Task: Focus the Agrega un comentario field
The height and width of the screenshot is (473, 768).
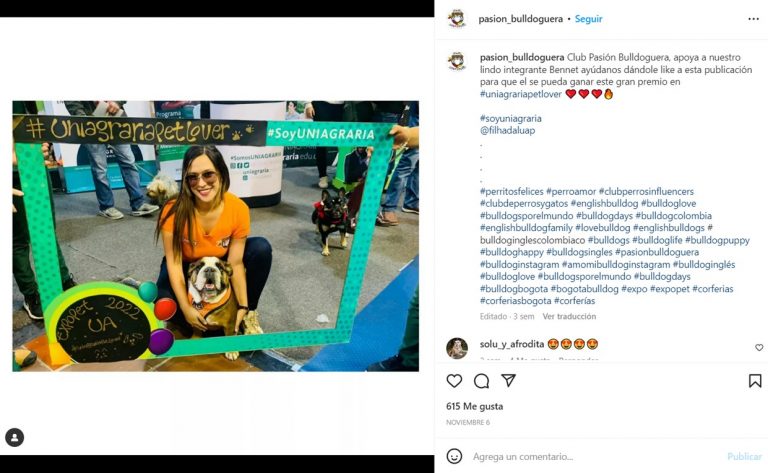Action: point(595,456)
